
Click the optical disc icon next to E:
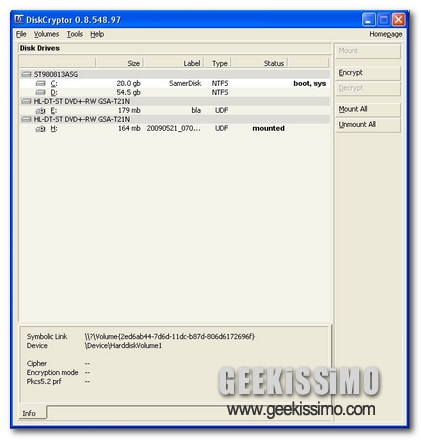[x=41, y=110]
